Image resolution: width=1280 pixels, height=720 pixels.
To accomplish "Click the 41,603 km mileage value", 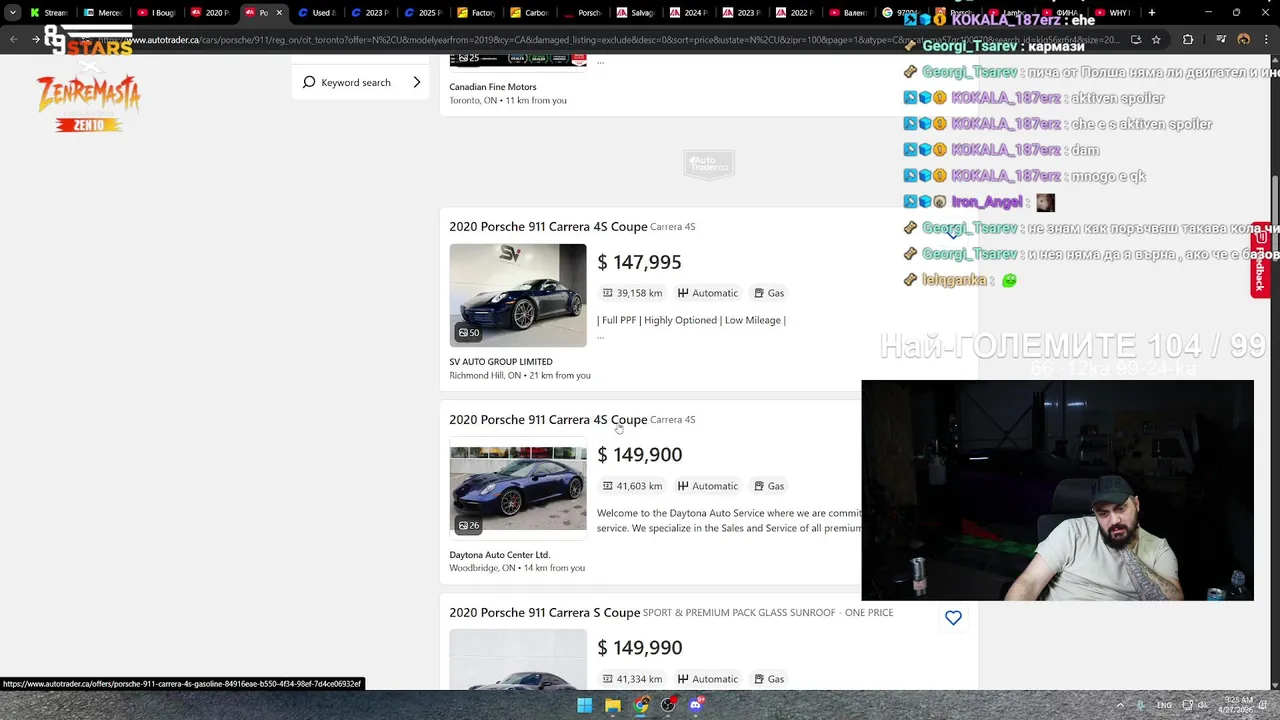I will [639, 486].
